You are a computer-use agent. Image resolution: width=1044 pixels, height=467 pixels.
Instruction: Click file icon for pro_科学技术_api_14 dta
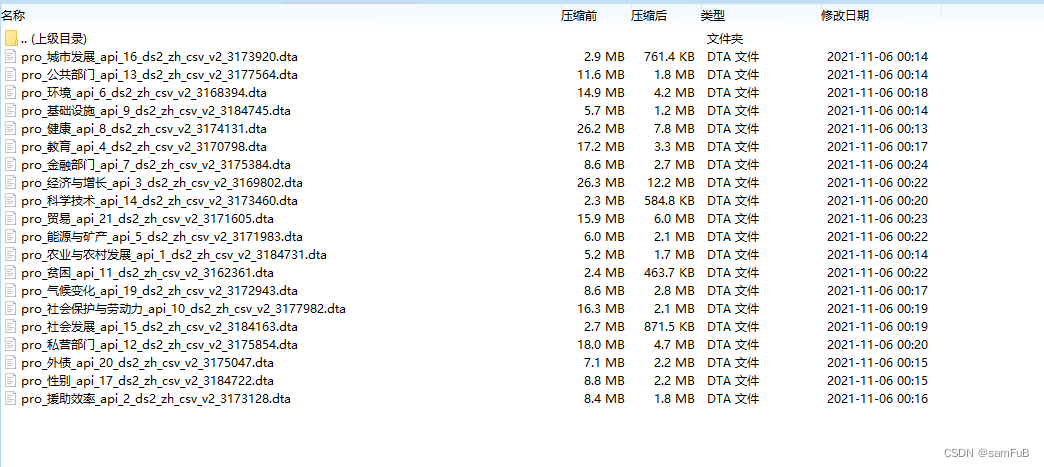coord(10,201)
